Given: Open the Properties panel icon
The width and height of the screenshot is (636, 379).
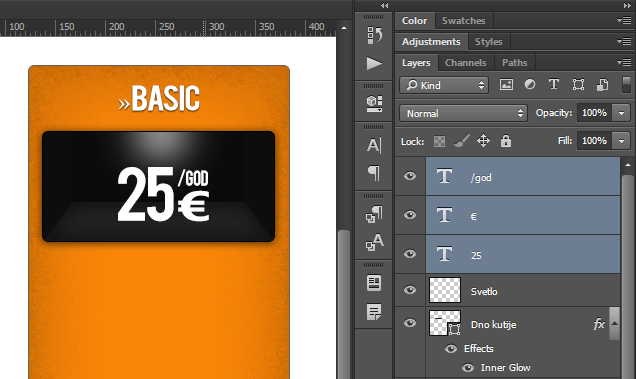Looking at the screenshot, I should click(x=374, y=283).
